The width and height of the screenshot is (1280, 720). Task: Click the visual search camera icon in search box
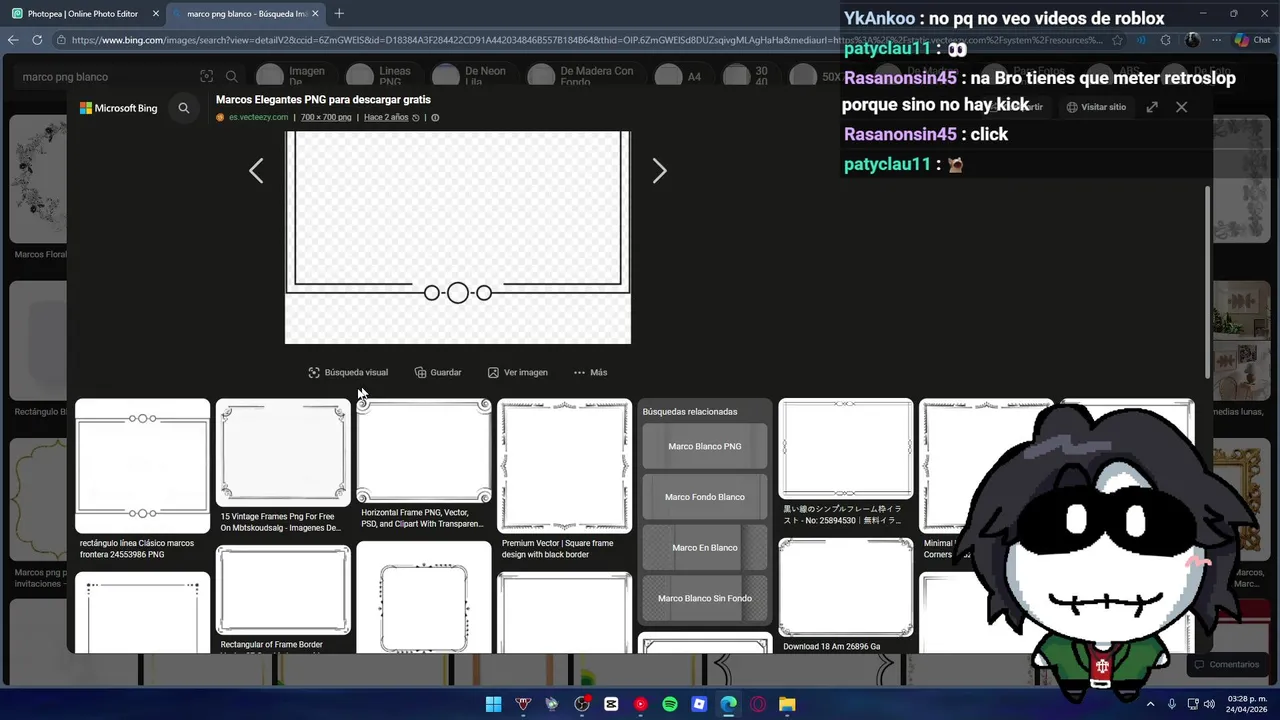tap(206, 76)
